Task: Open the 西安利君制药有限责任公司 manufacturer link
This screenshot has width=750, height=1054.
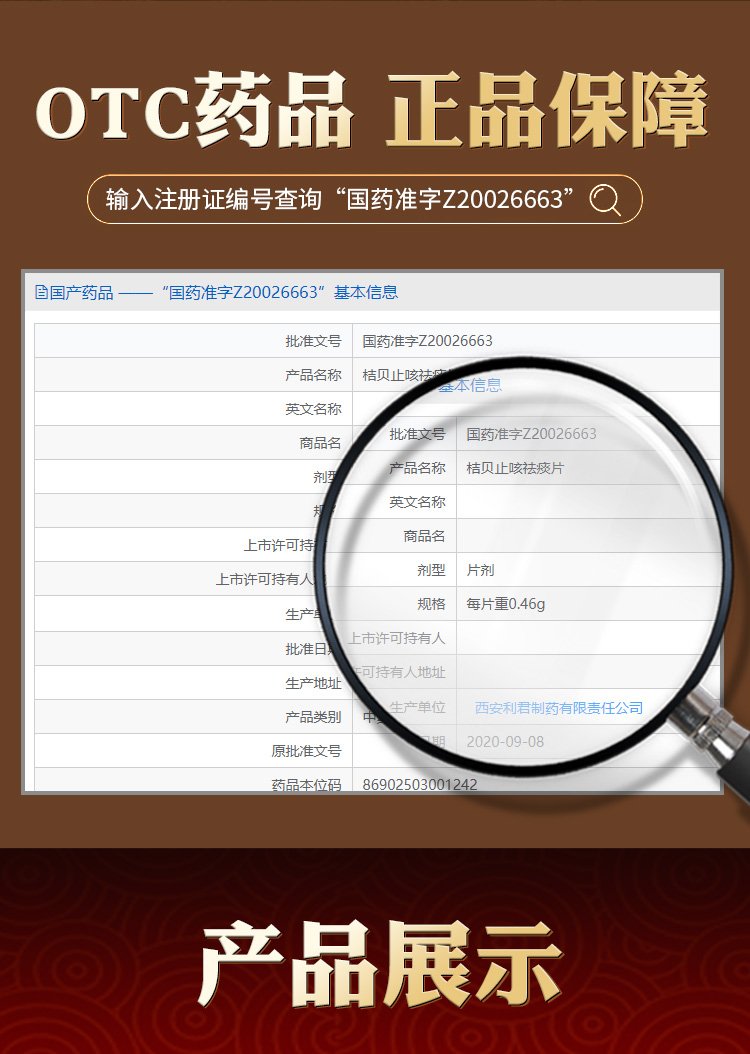Action: point(558,708)
